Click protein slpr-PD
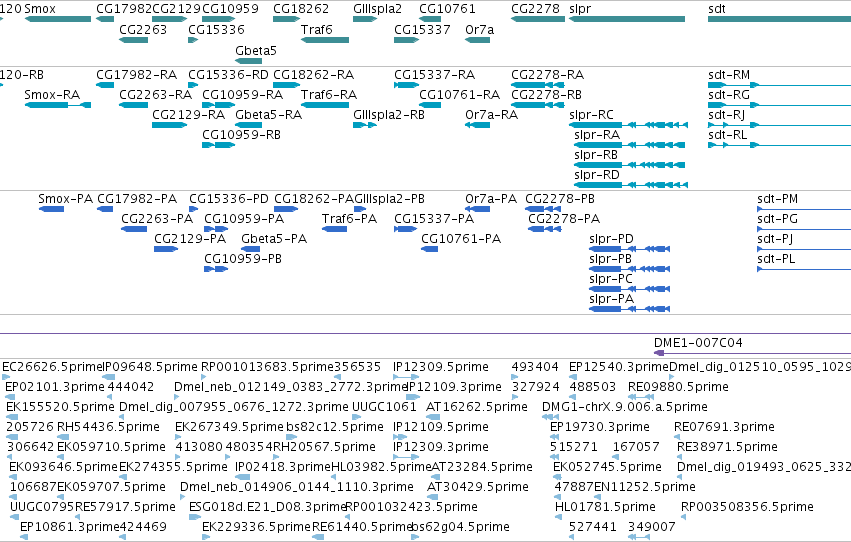851x542 pixels. click(630, 249)
